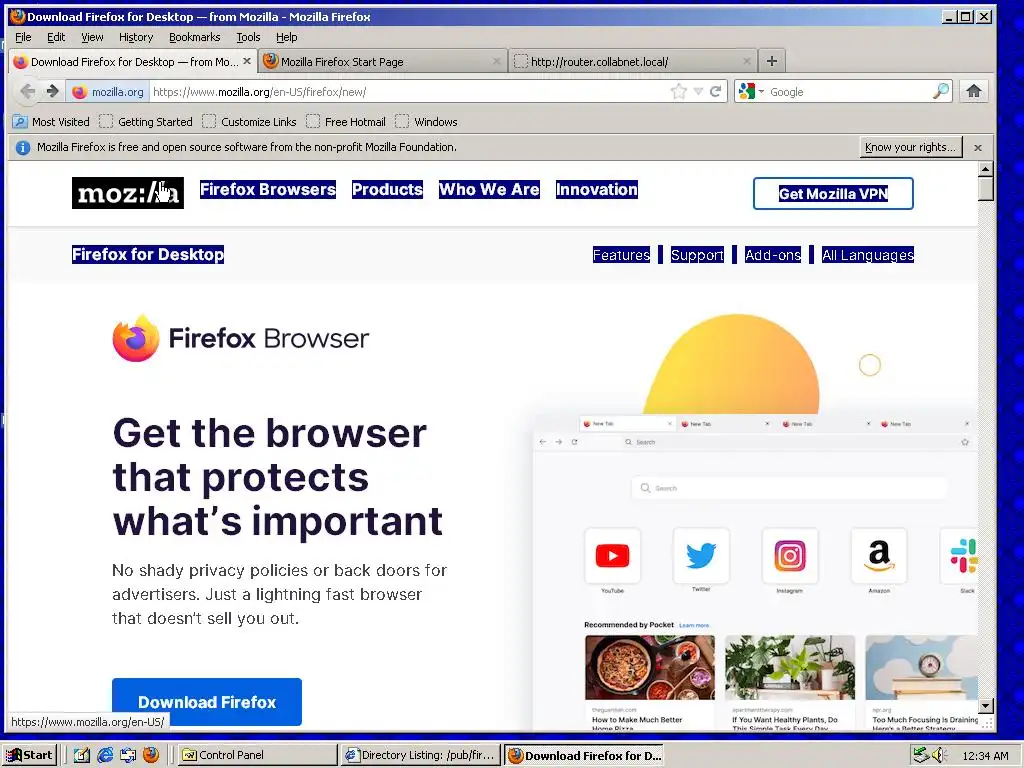Go back using the back arrow
Viewport: 1024px width, 768px height.
(x=27, y=91)
